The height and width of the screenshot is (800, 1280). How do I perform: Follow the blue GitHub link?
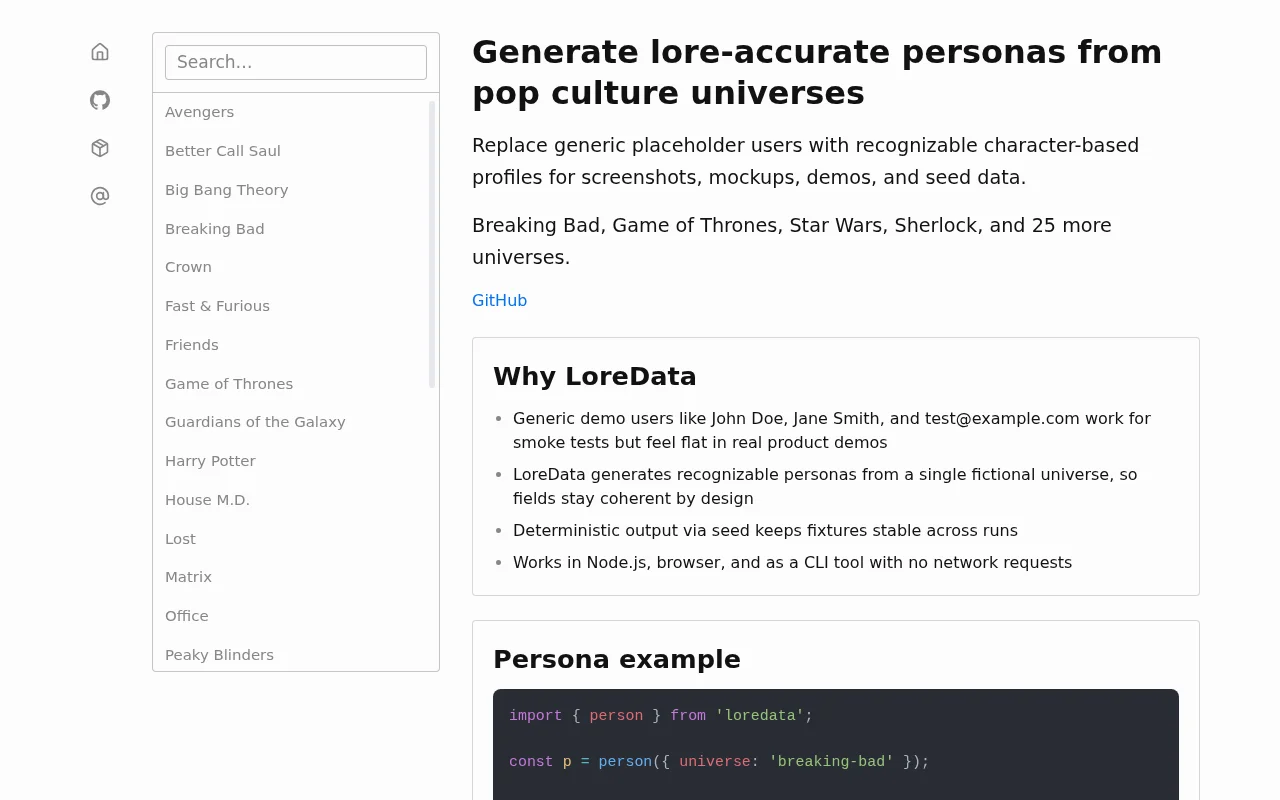tap(499, 300)
